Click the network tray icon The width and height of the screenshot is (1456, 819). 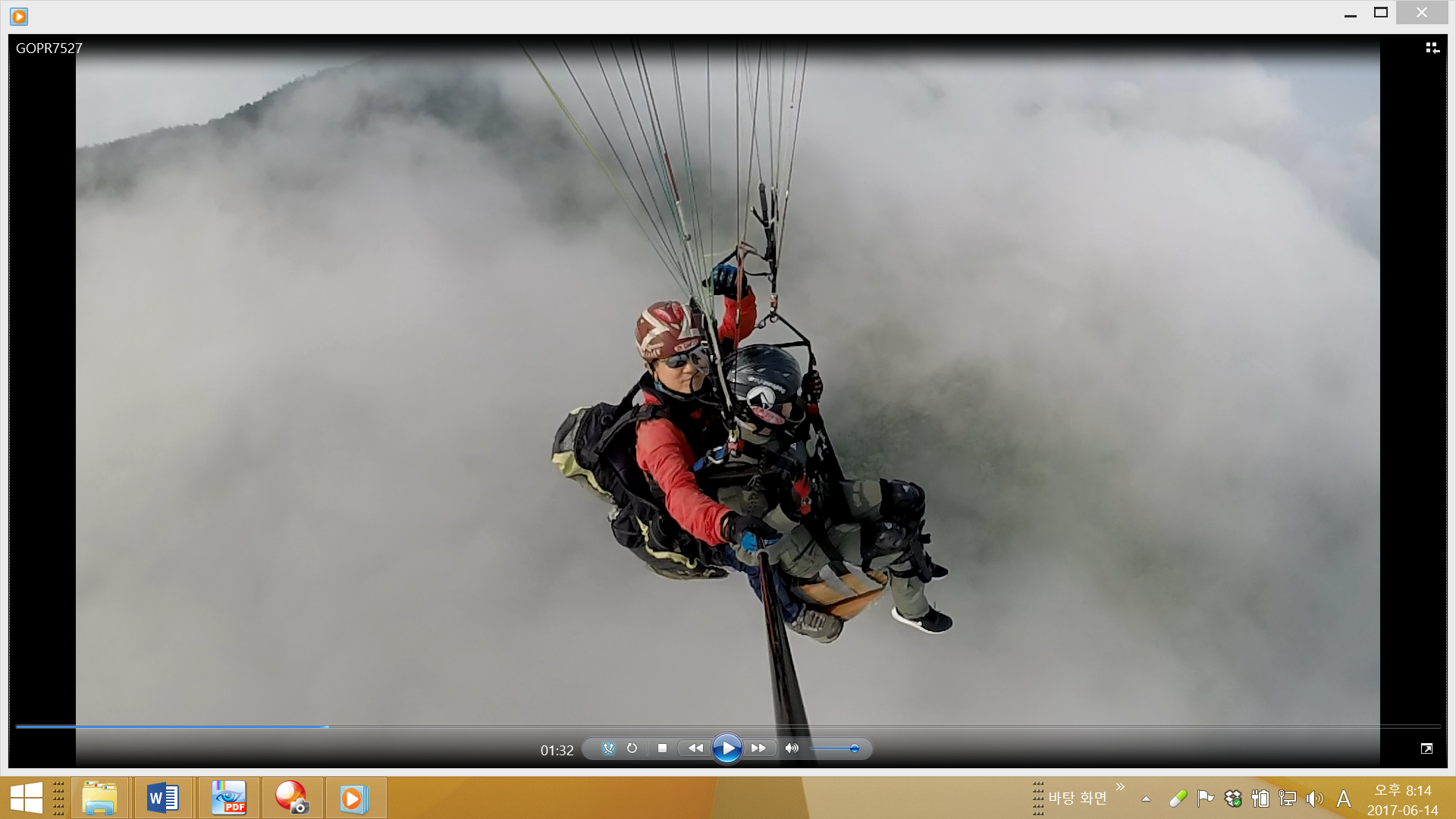[1288, 798]
